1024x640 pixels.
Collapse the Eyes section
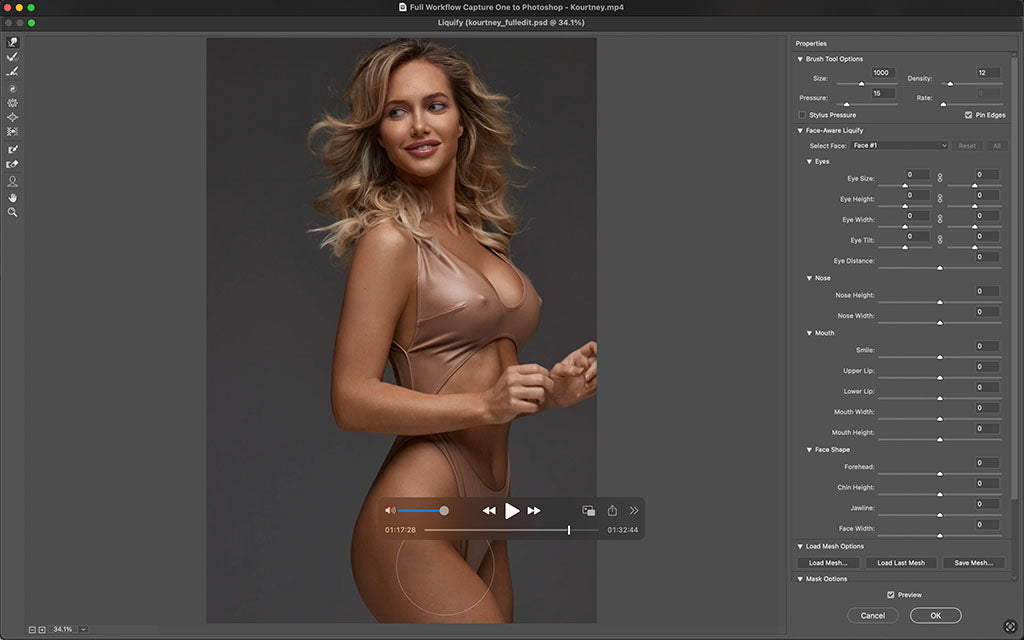pyautogui.click(x=808, y=161)
